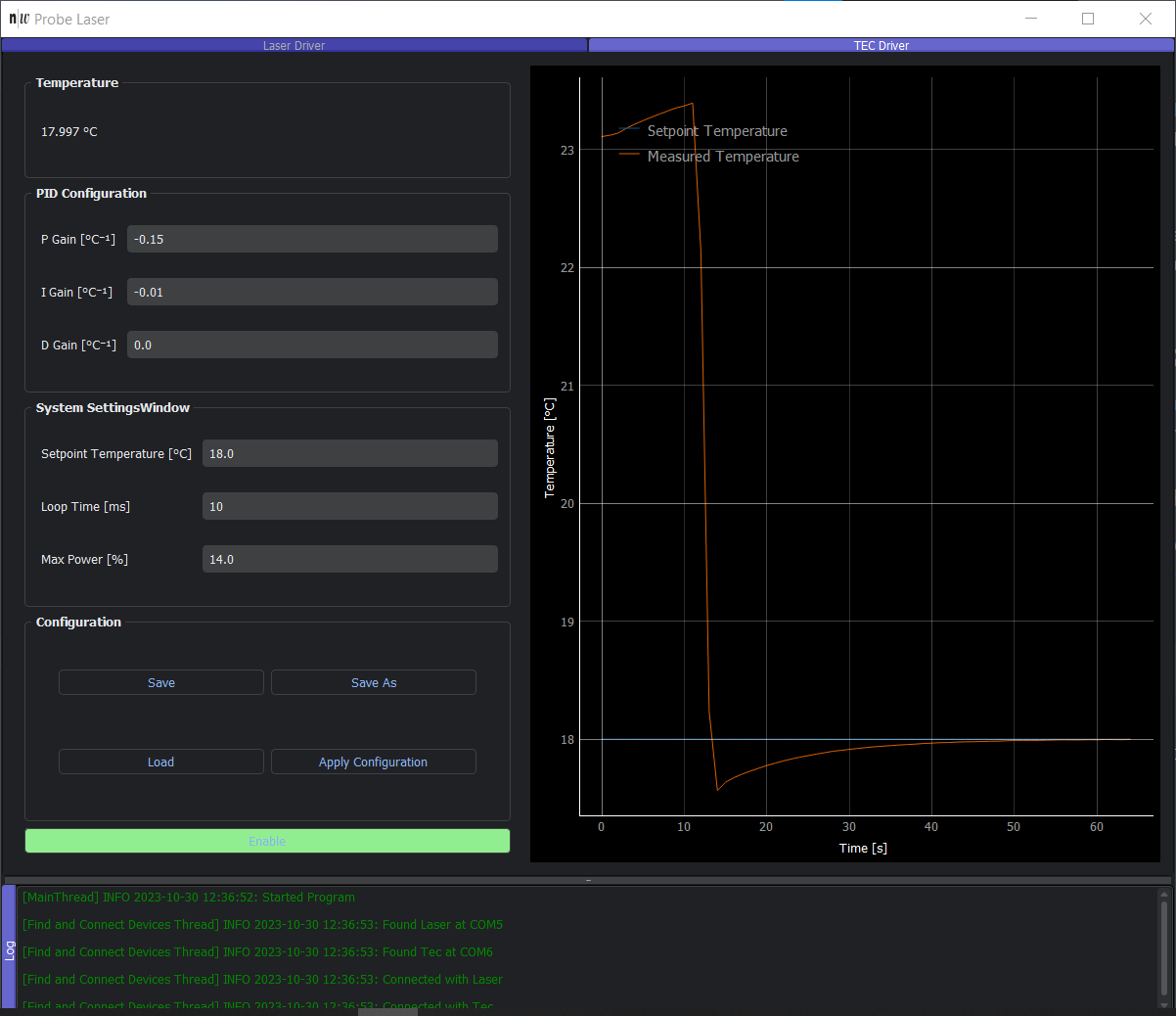Click the 'Connected with Laser' log line
Image resolution: width=1176 pixels, height=1016 pixels.
click(263, 979)
